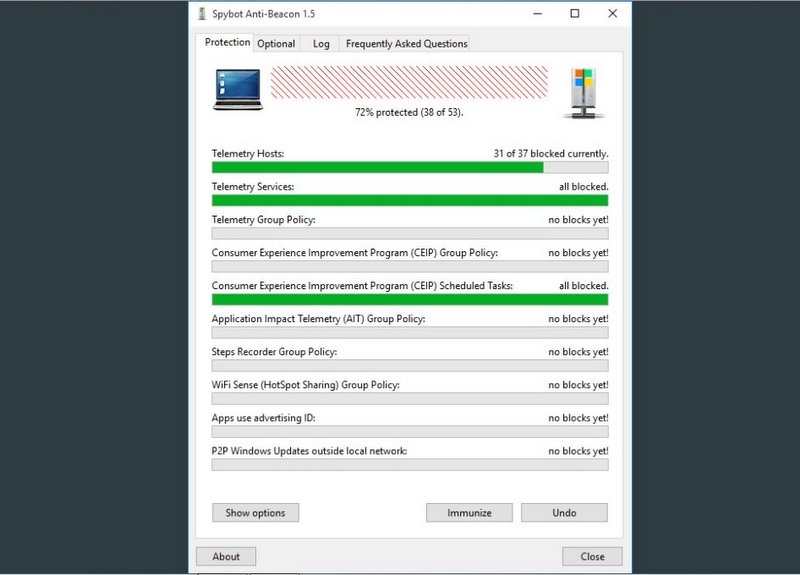Click the red striped overall protection bar
The width and height of the screenshot is (800, 575).
409,82
